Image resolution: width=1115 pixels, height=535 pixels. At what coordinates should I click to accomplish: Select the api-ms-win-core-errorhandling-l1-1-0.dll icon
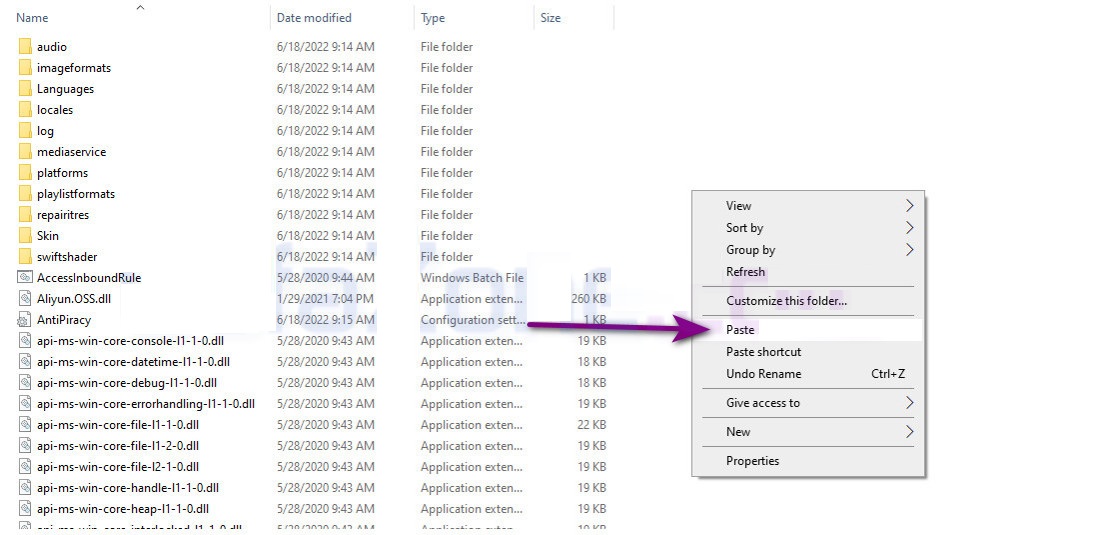click(25, 403)
